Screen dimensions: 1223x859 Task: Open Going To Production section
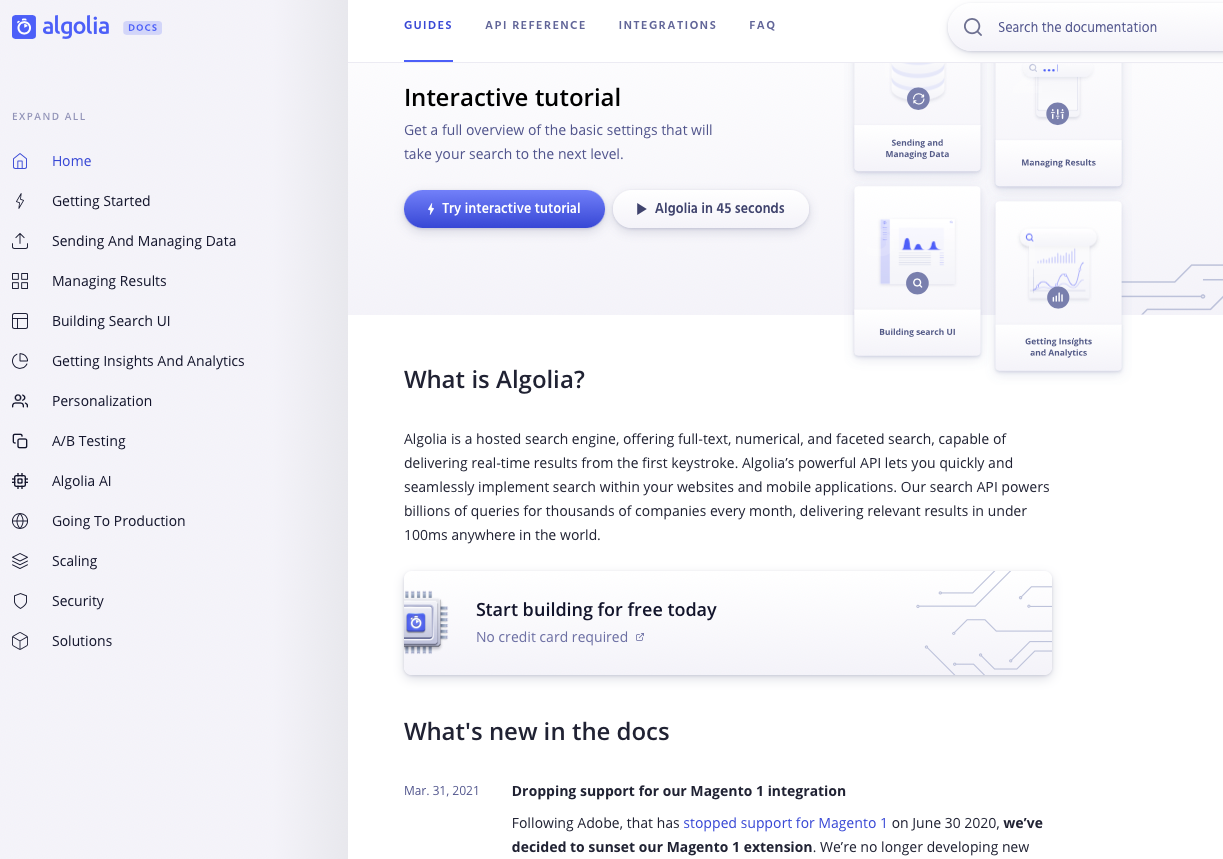(119, 521)
